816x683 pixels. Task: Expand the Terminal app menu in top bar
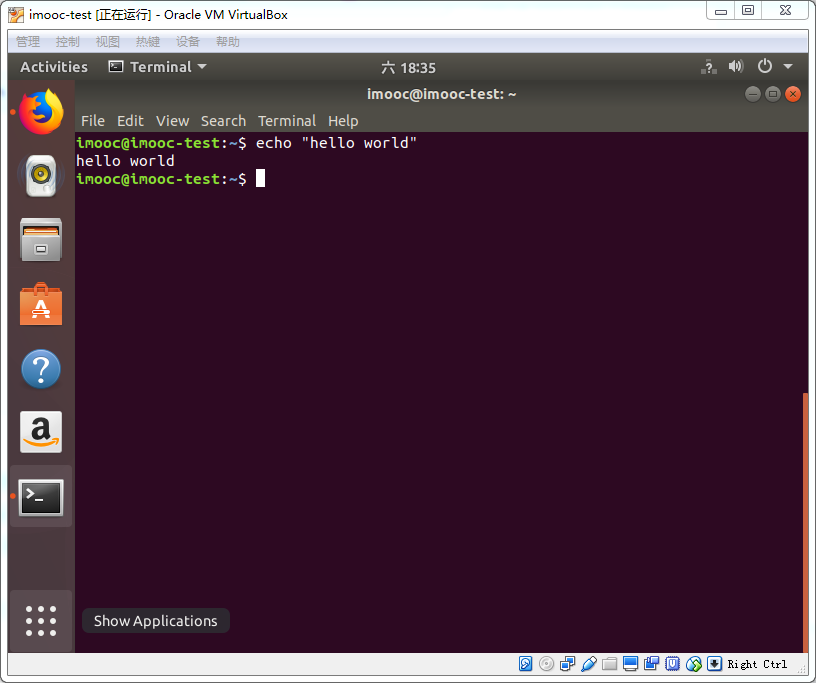point(158,67)
